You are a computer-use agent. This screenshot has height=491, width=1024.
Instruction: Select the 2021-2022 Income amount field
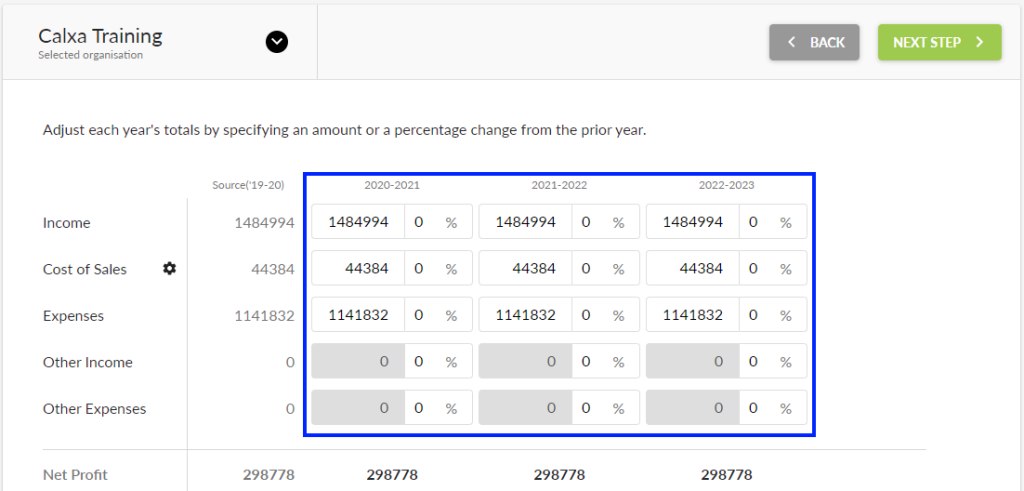525,223
